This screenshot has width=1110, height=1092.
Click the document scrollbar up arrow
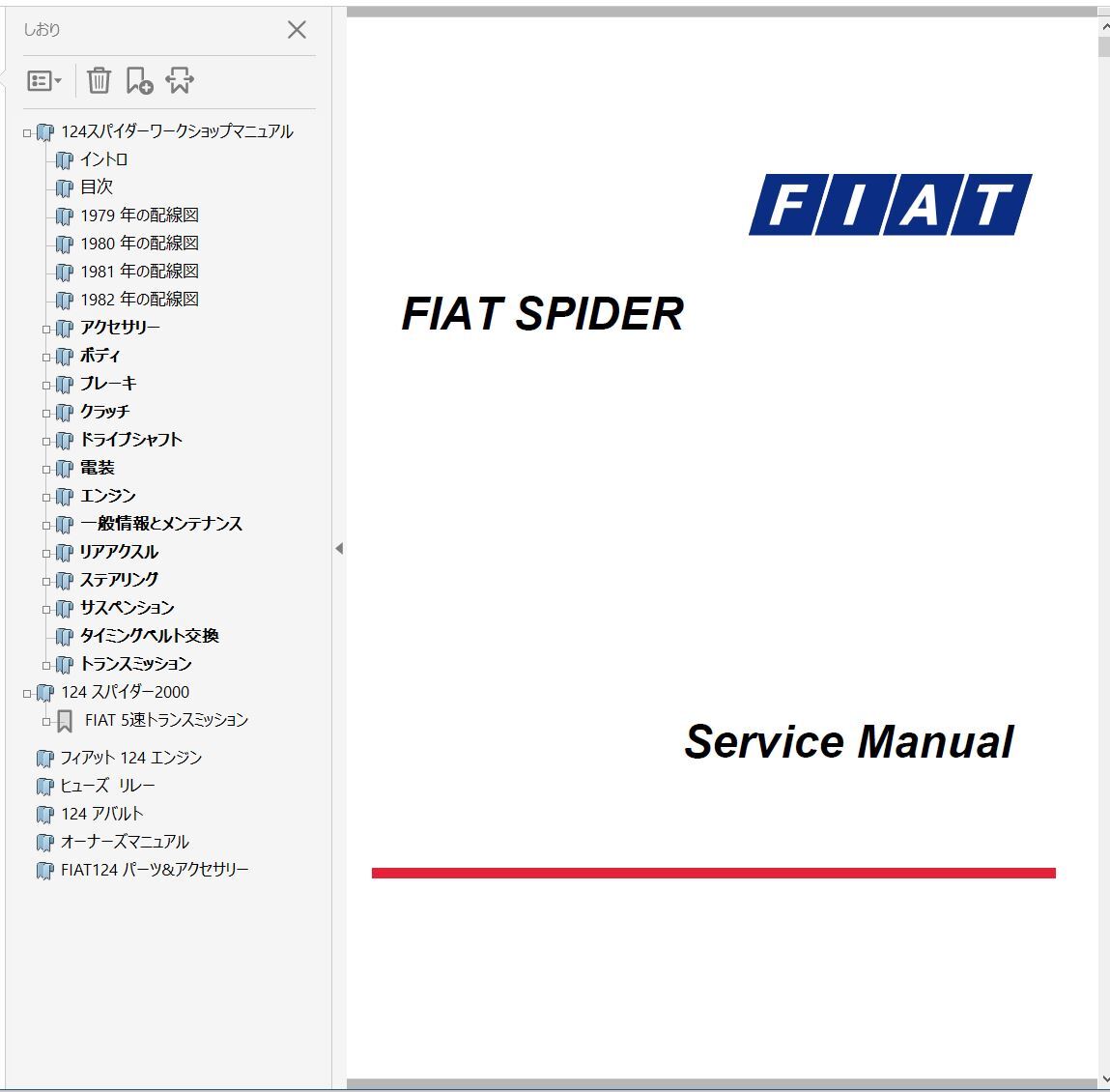click(1104, 27)
